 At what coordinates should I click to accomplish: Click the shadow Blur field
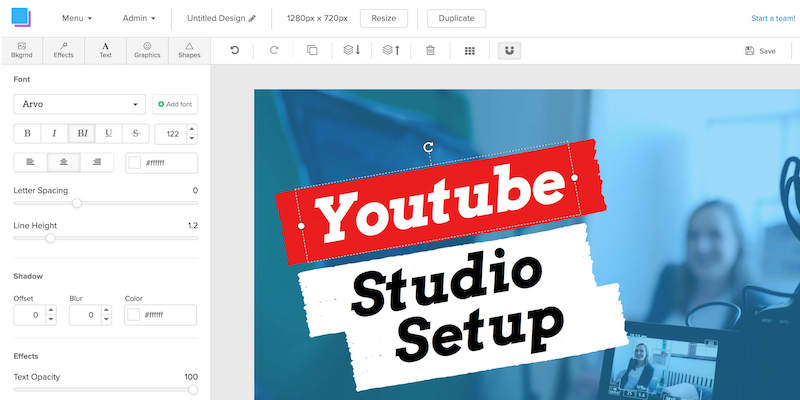pos(85,315)
